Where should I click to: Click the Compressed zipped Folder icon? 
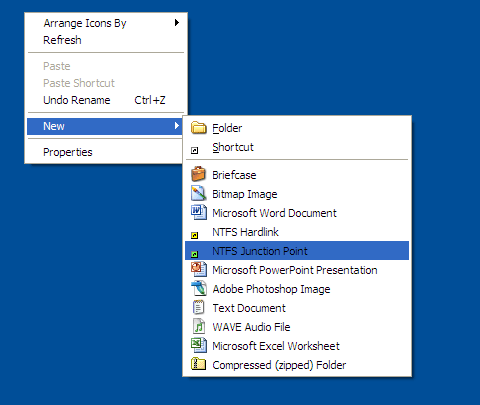point(199,364)
